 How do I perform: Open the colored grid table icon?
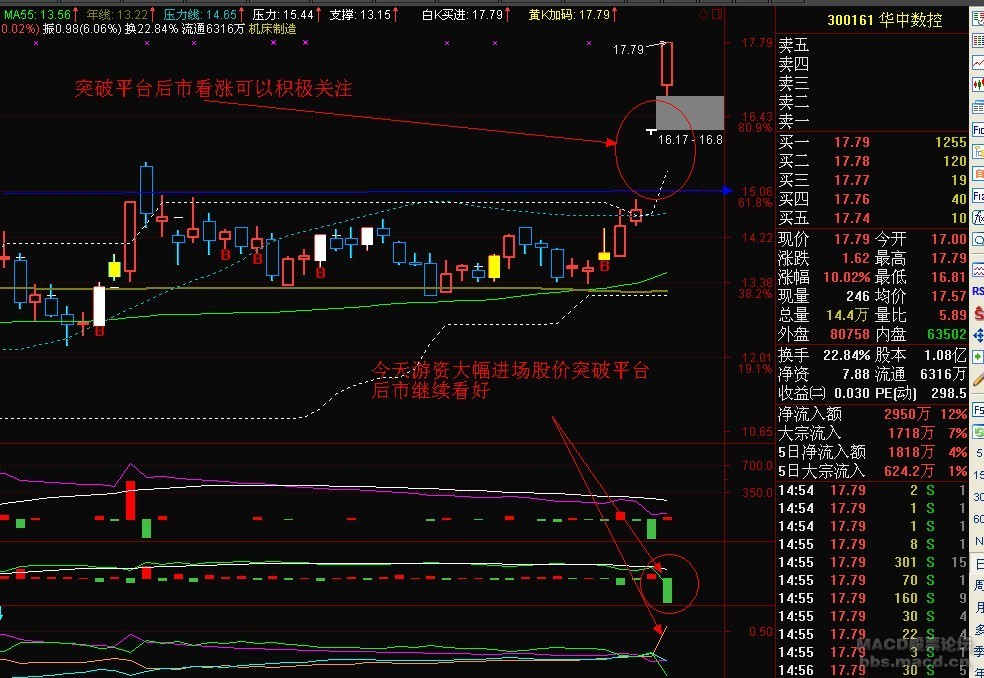point(978,41)
